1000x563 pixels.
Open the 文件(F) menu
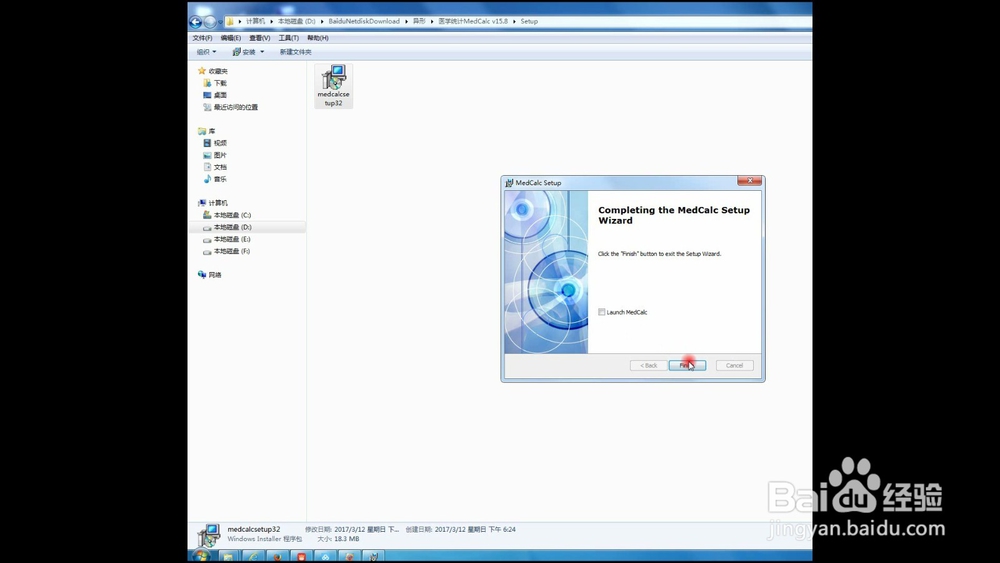(202, 38)
